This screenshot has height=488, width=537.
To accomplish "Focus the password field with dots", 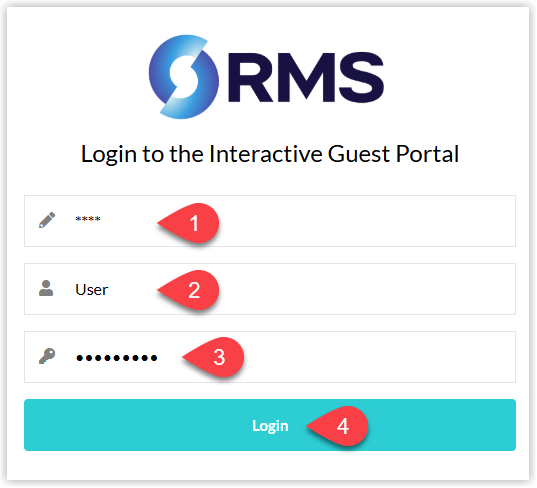I will click(270, 357).
